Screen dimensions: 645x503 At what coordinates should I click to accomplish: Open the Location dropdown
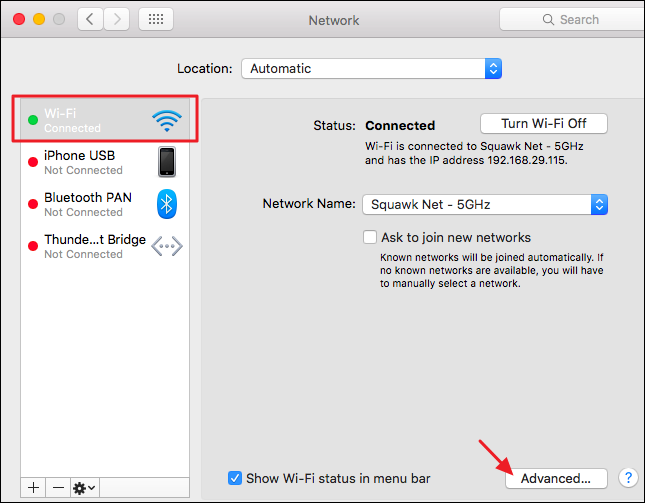pyautogui.click(x=371, y=69)
